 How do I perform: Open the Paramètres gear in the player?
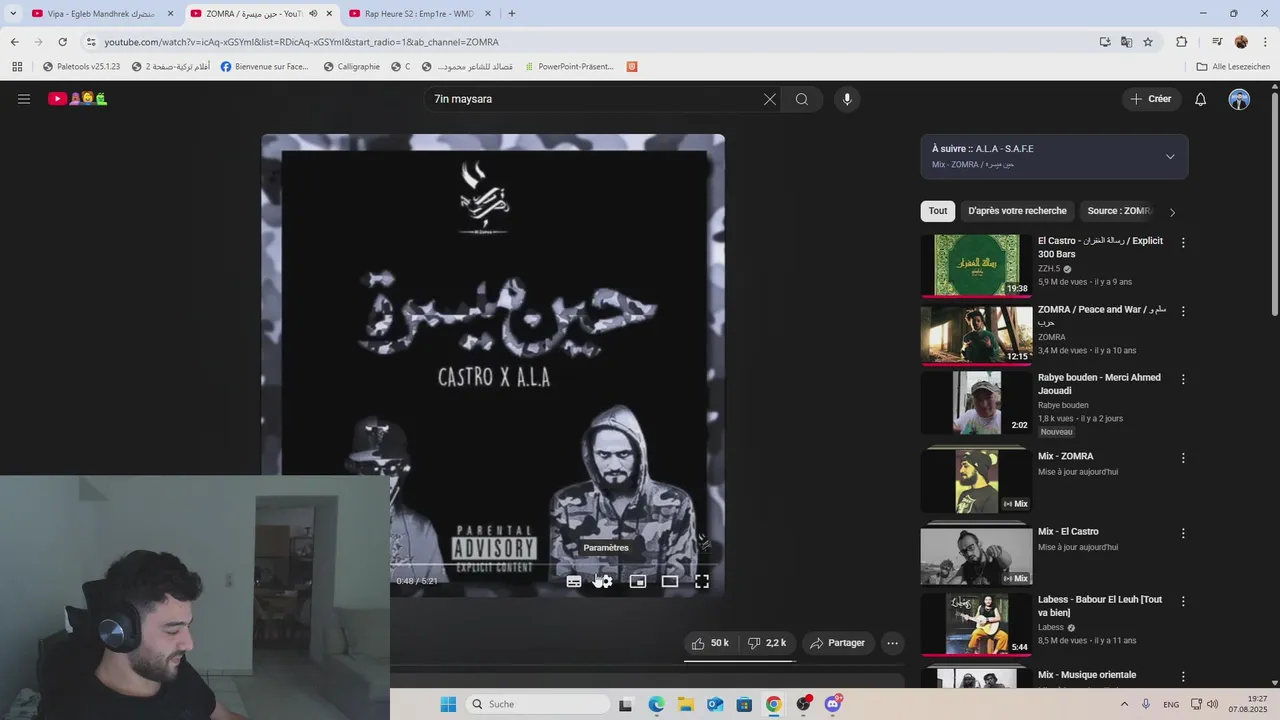tap(604, 581)
